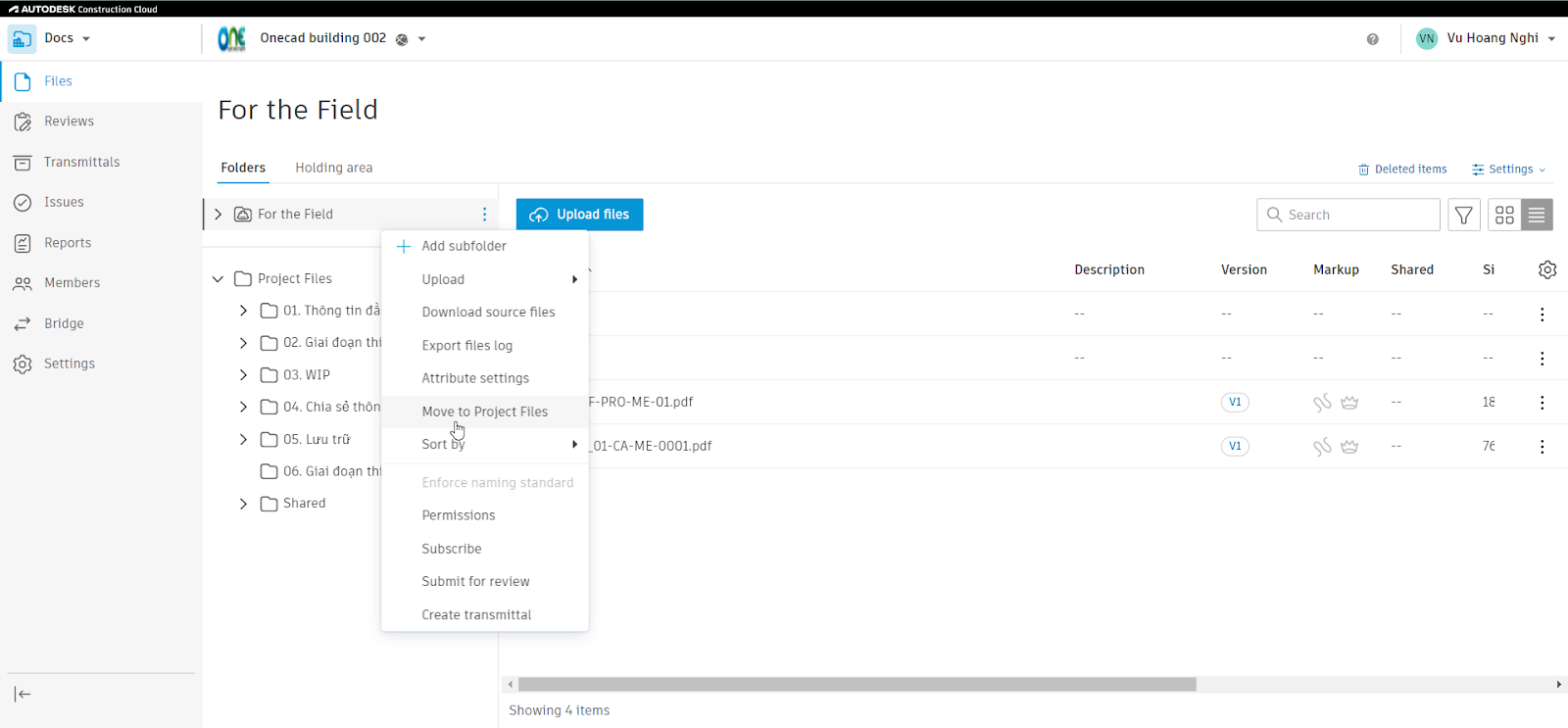The width and height of the screenshot is (1568, 728).
Task: Collapse the left sidebar panel
Action: (x=23, y=694)
